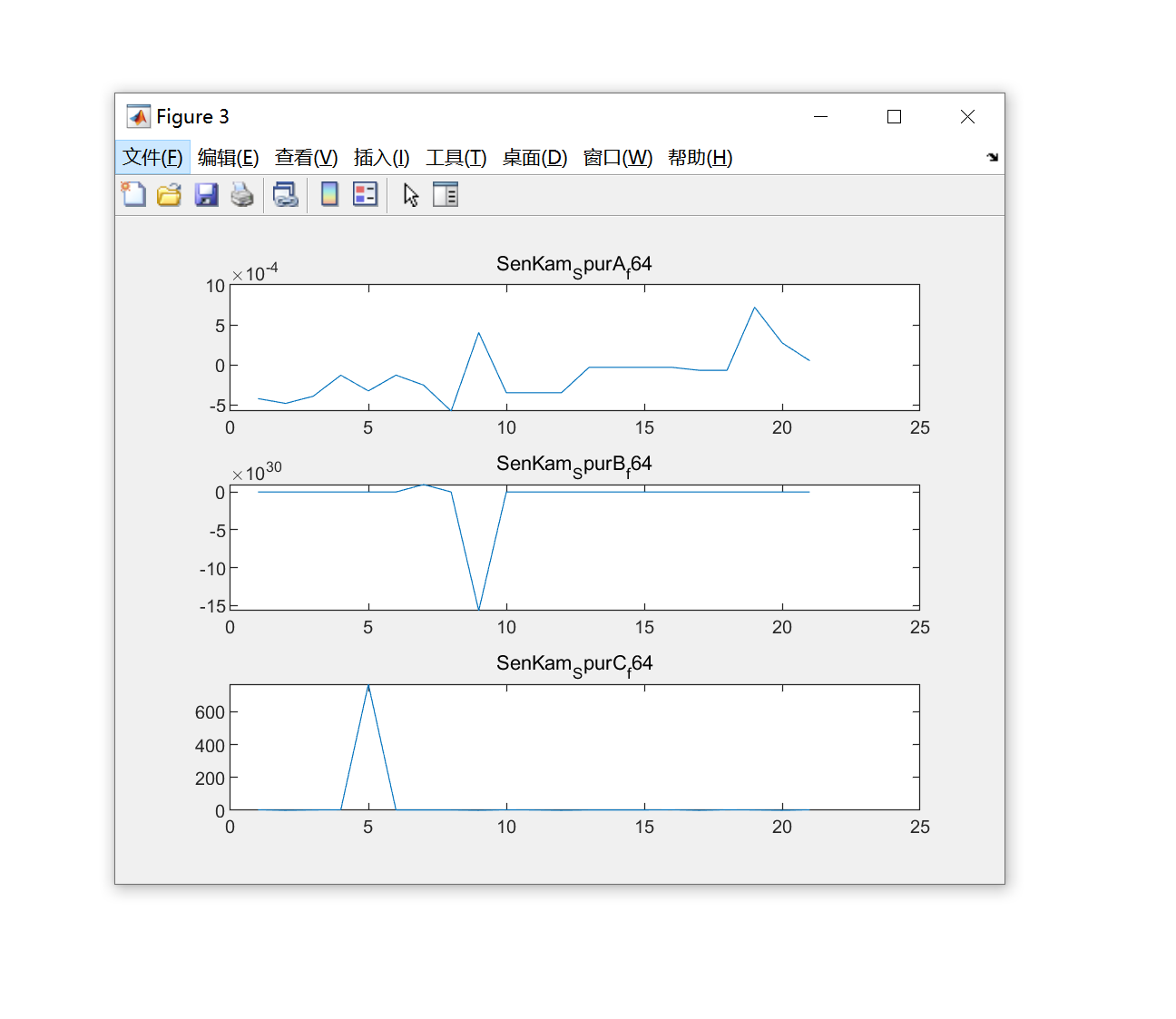Click the Link Plot toolbar icon
The height and width of the screenshot is (1019, 1176).
pos(286,194)
